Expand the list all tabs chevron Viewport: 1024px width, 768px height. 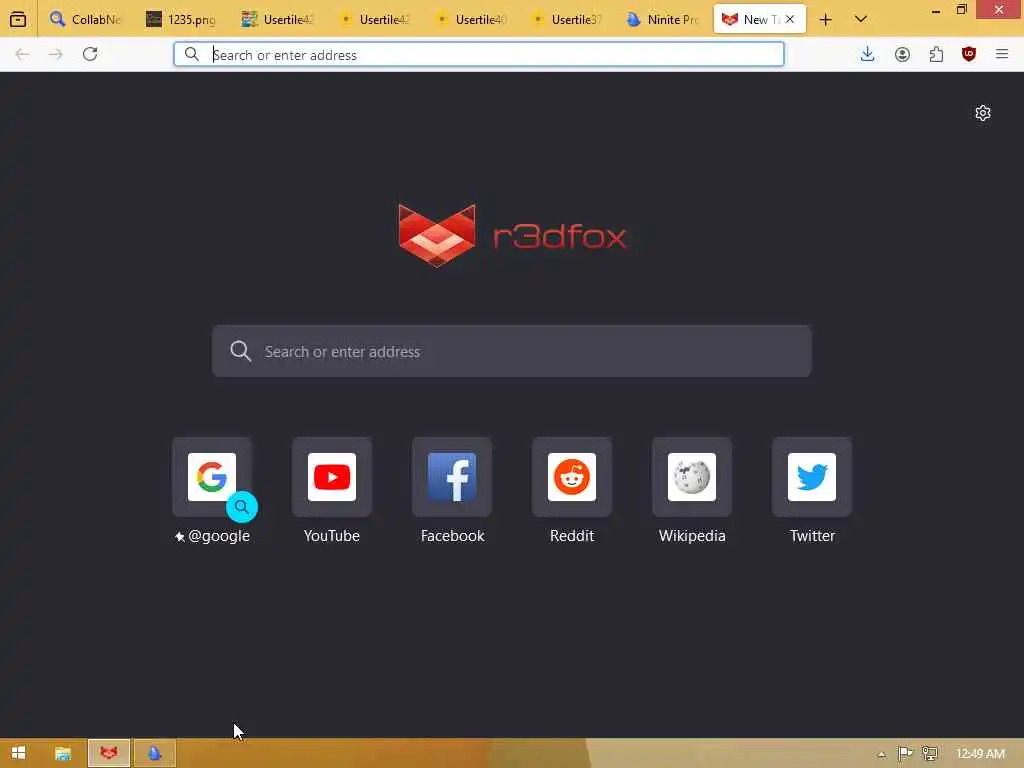click(x=861, y=20)
